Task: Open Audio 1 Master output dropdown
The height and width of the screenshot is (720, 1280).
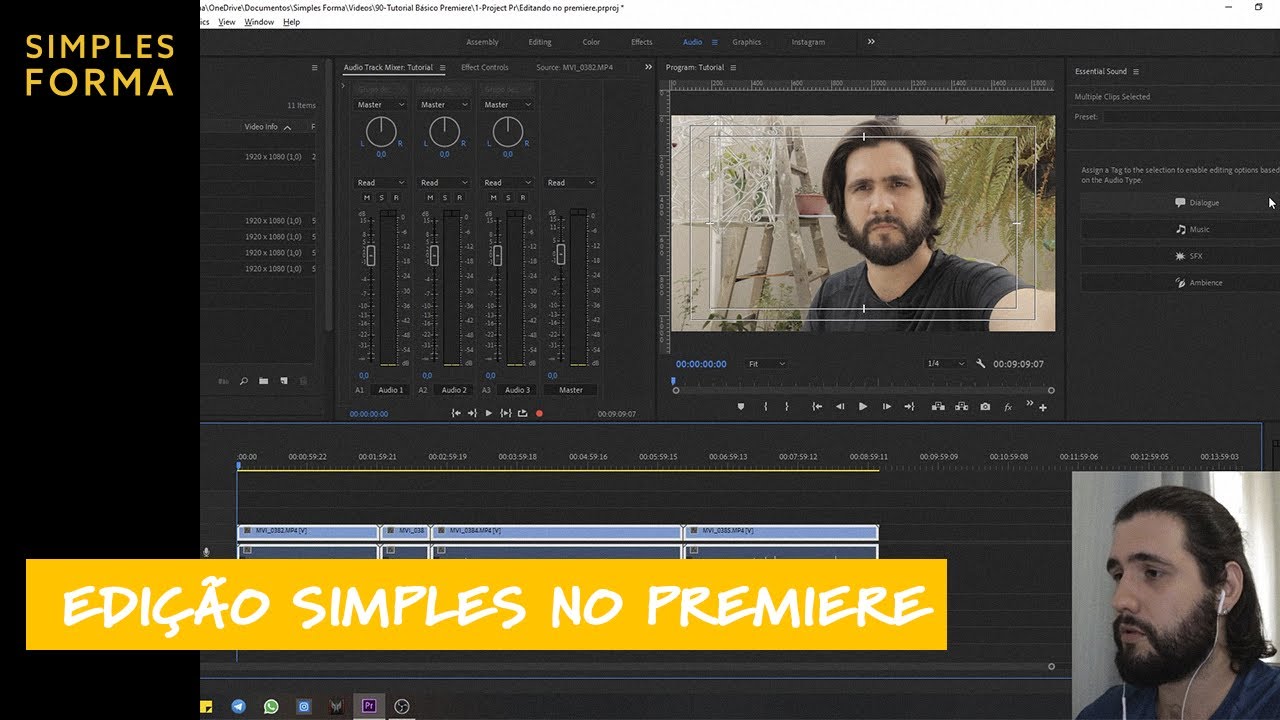Action: tap(381, 105)
